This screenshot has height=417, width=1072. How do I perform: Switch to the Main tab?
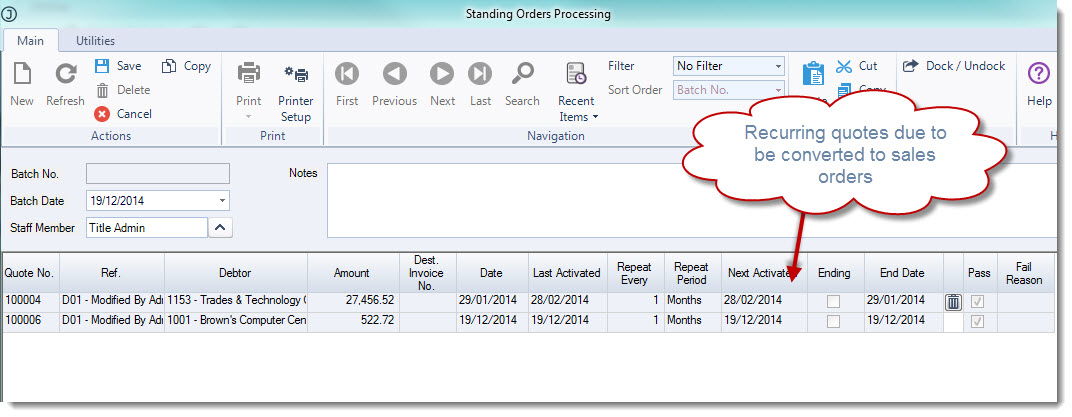point(31,40)
